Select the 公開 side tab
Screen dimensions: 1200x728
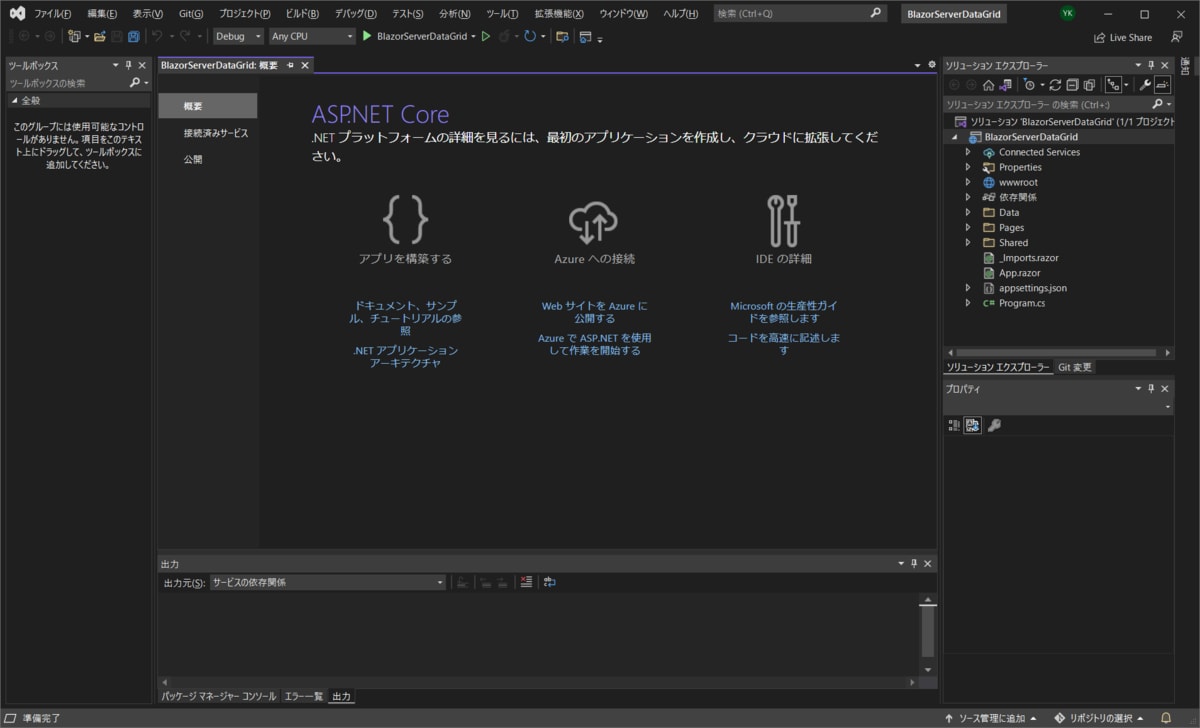pos(193,159)
